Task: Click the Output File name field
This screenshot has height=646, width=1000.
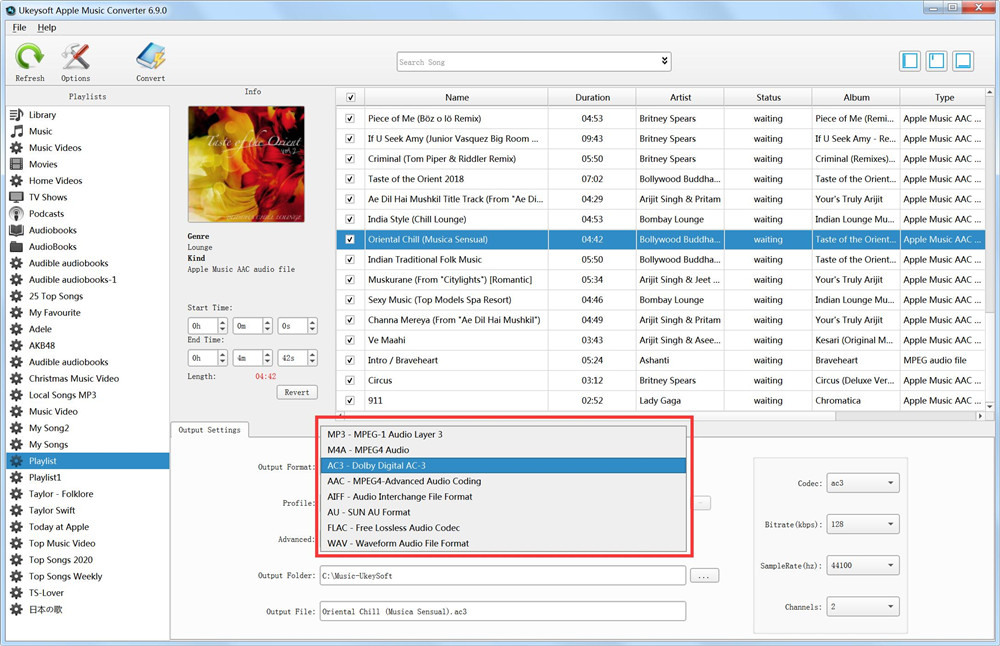Action: click(x=503, y=612)
